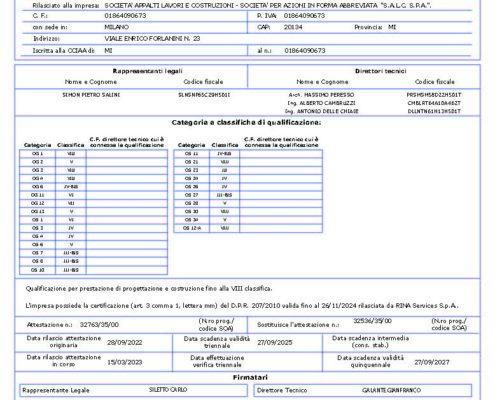This screenshot has width=495, height=400.
Task: Click the text "RINA Services S.p.A."
Action: [427, 305]
